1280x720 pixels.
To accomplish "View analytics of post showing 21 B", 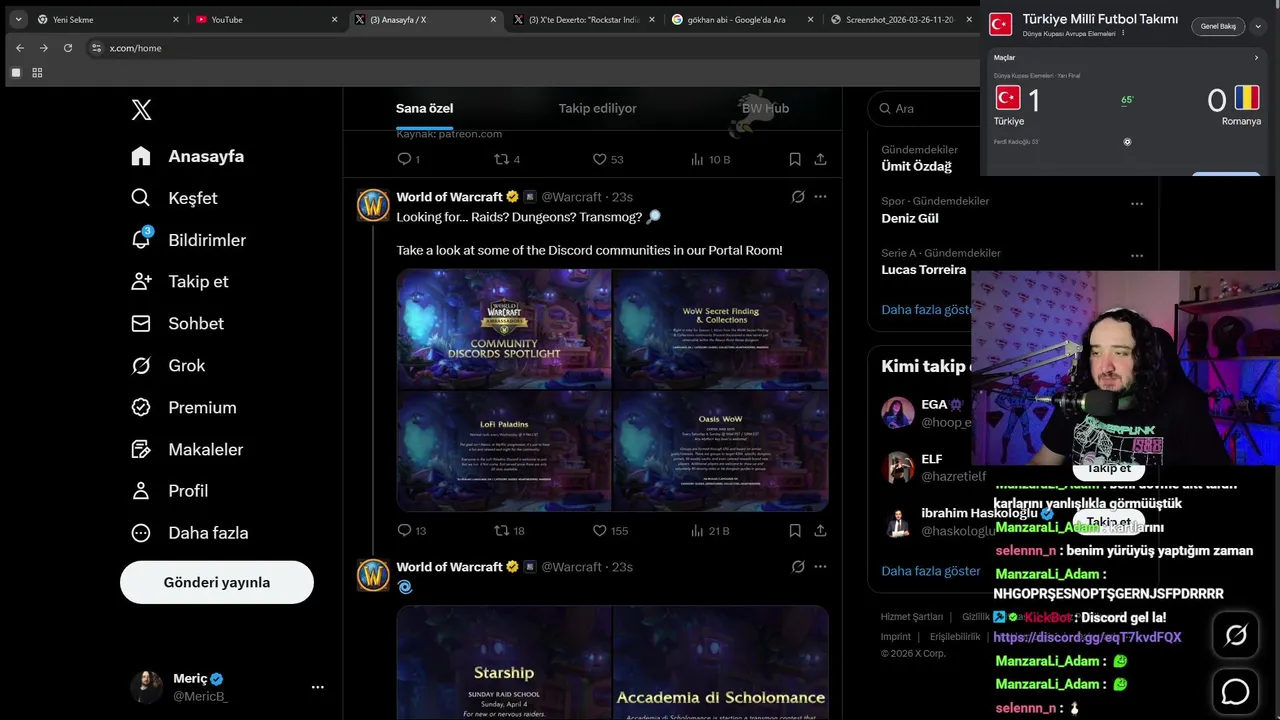I will pos(711,530).
